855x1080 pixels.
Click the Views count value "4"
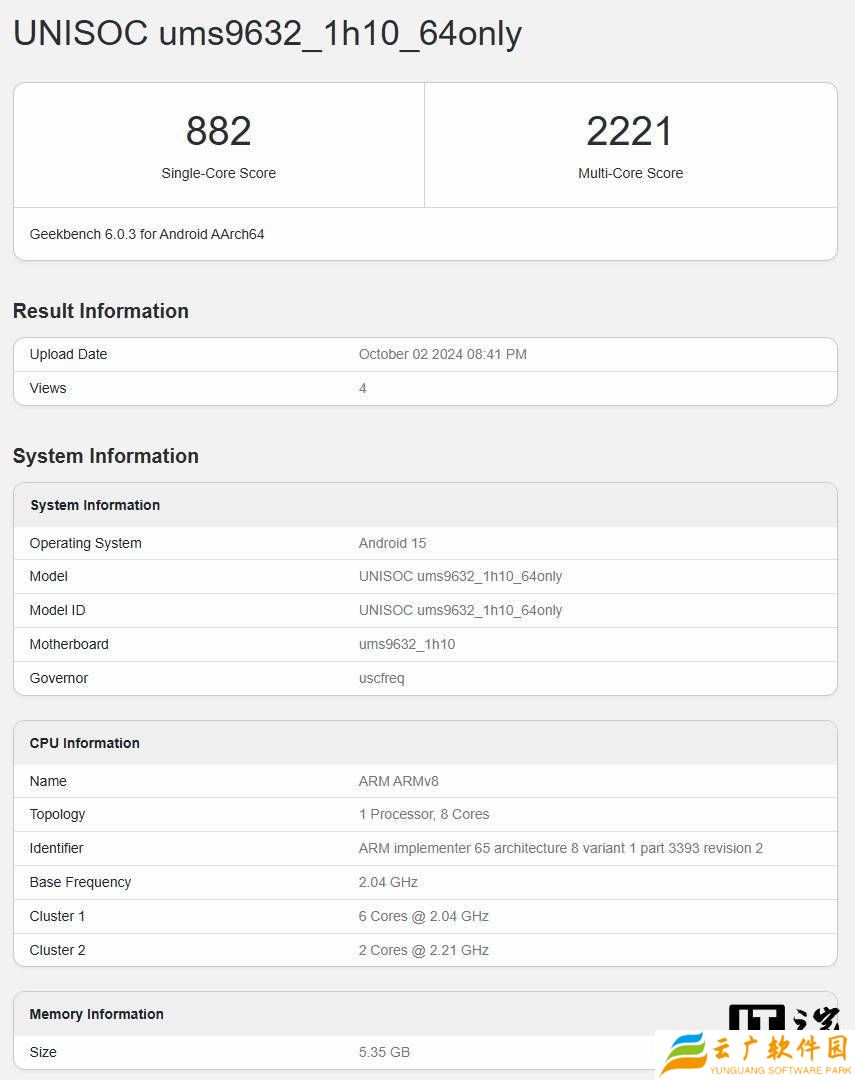[x=362, y=388]
